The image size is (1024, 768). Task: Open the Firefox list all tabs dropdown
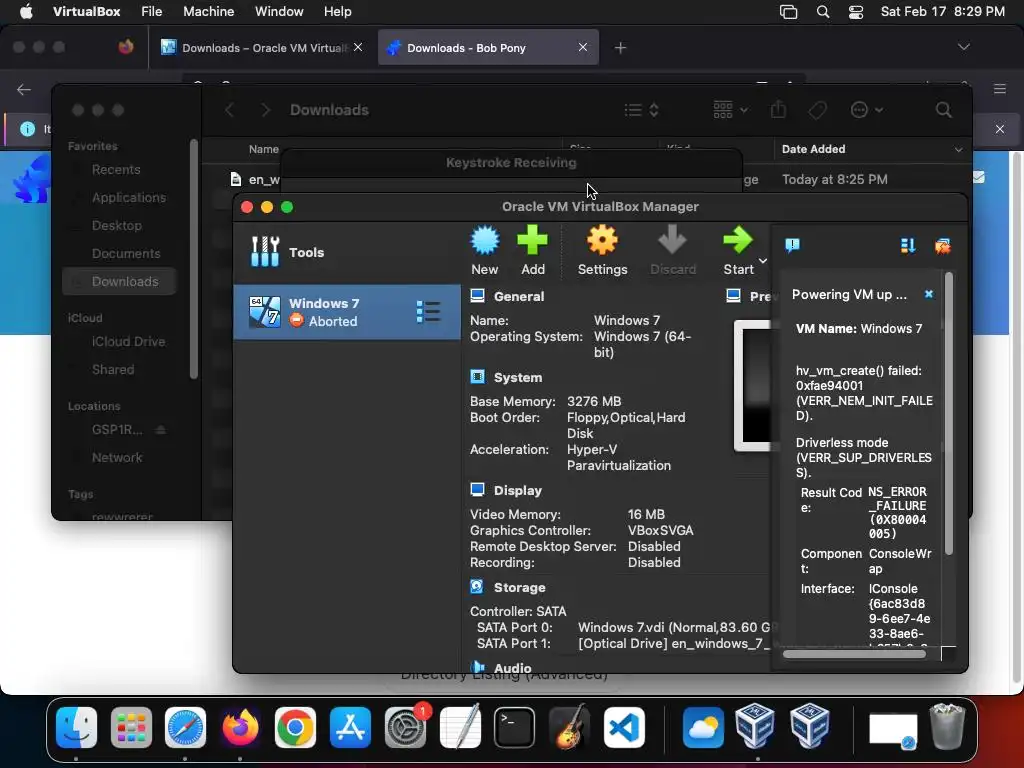point(963,47)
